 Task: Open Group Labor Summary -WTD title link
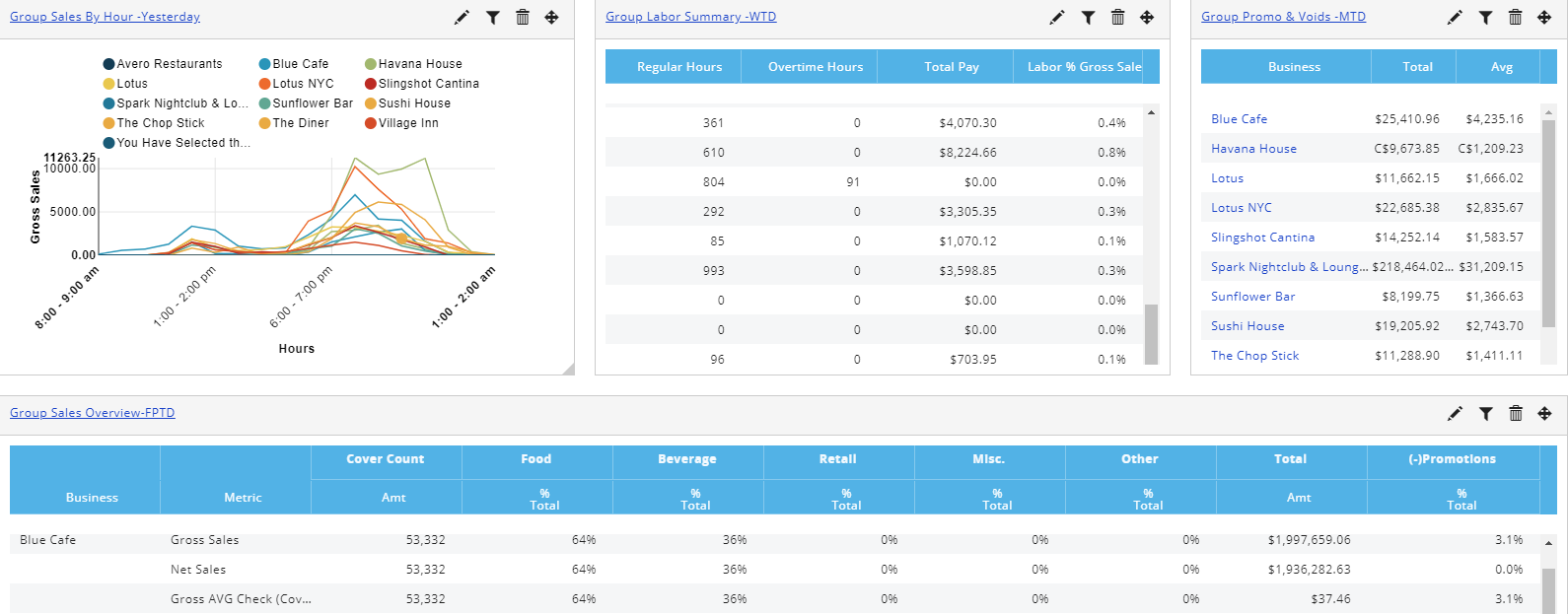[690, 17]
